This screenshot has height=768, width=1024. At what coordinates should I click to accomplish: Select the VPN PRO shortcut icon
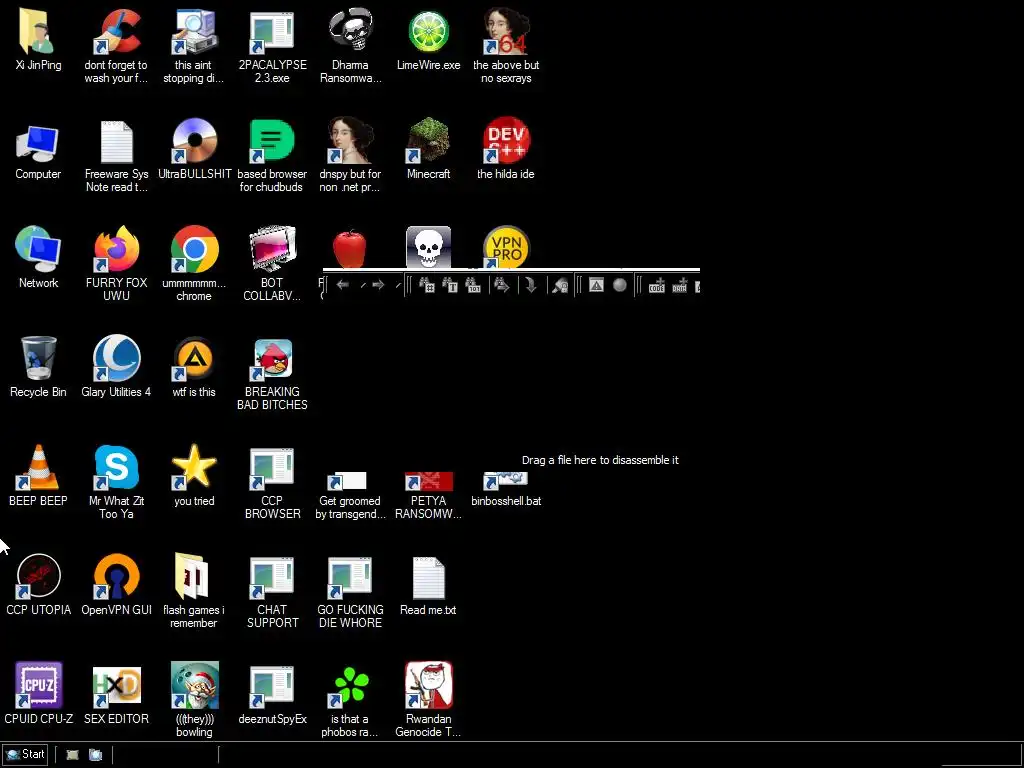pos(506,247)
